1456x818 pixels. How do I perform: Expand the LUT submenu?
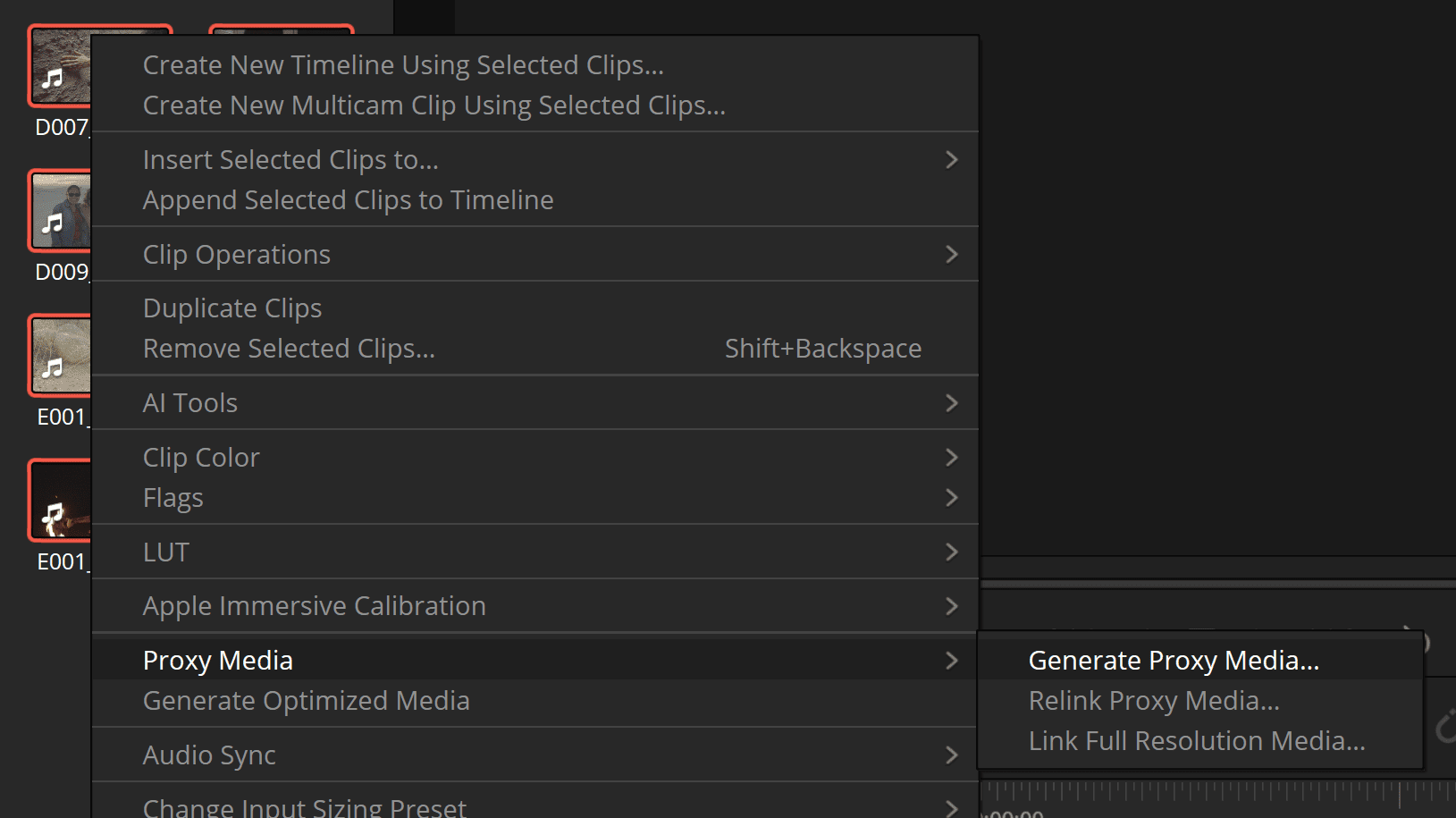tap(165, 552)
